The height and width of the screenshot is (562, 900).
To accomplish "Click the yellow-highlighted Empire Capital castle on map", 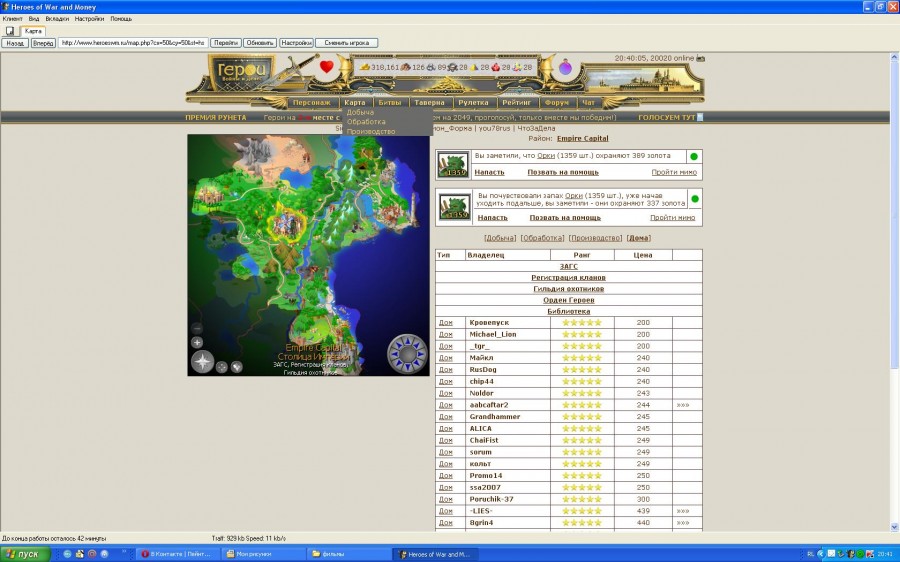I will (x=289, y=221).
